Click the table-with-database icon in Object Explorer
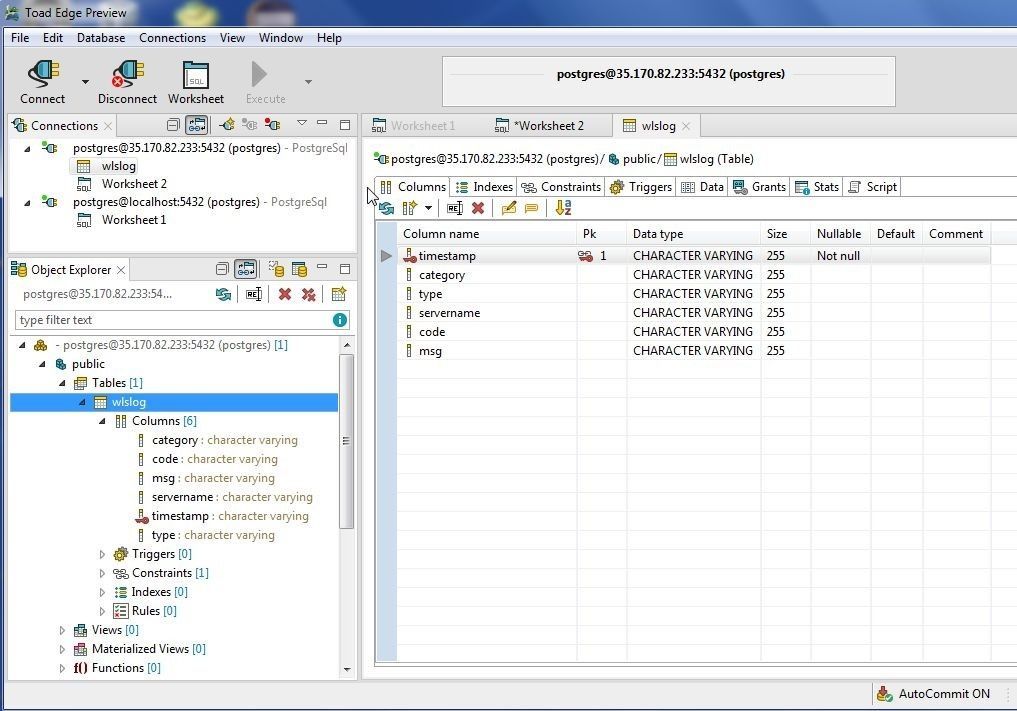Image resolution: width=1017 pixels, height=711 pixels. click(x=300, y=269)
